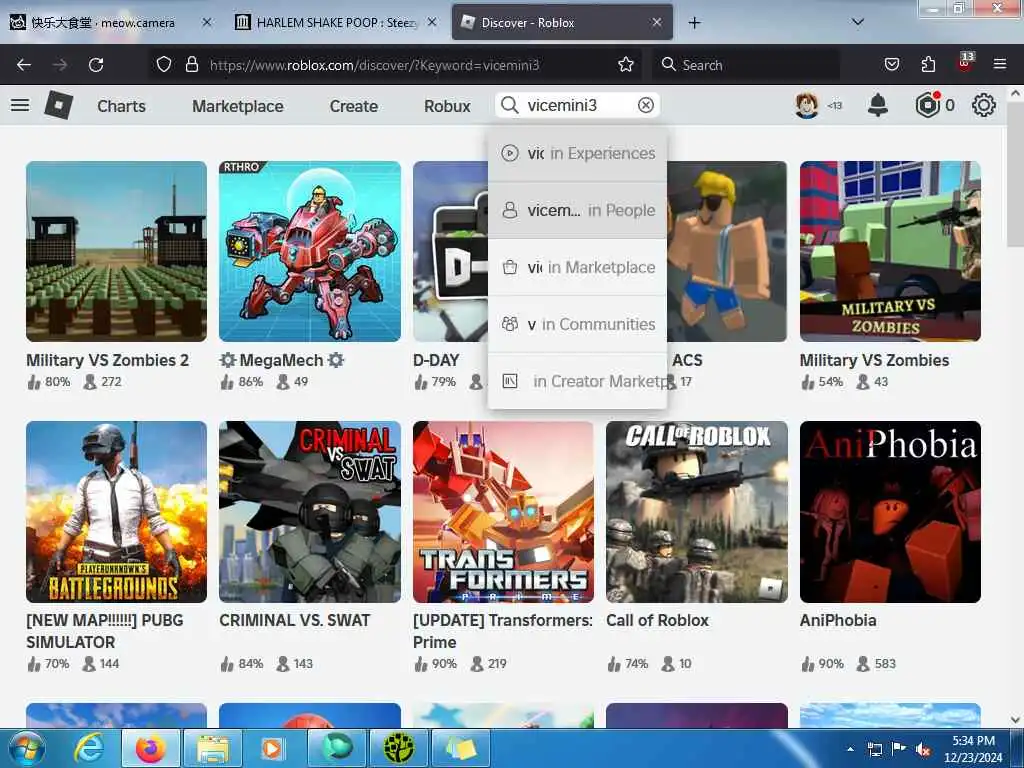The height and width of the screenshot is (768, 1024).
Task: Click CRIMINAL VS. SWAT title link
Action: [x=295, y=620]
